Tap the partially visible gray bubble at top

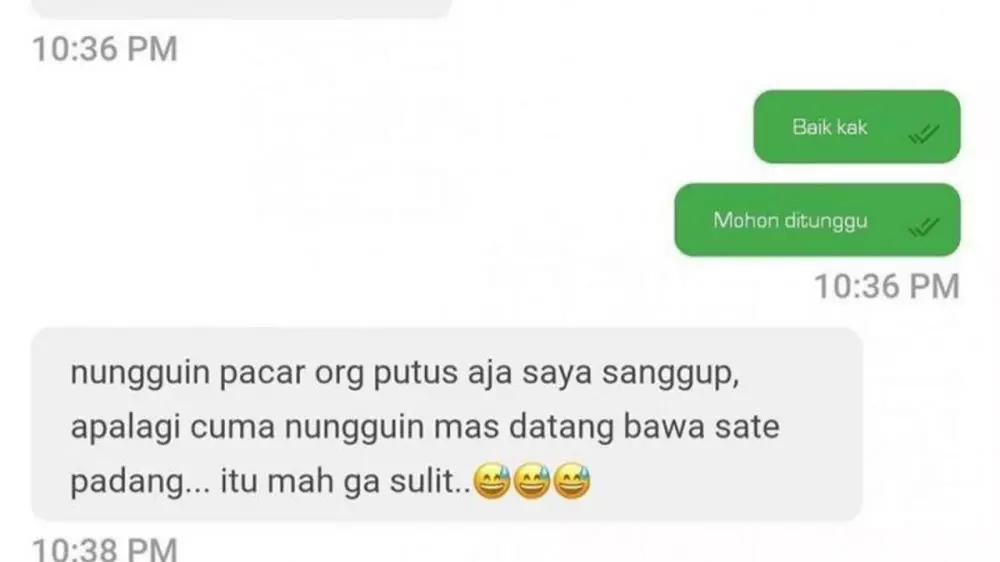click(x=242, y=8)
